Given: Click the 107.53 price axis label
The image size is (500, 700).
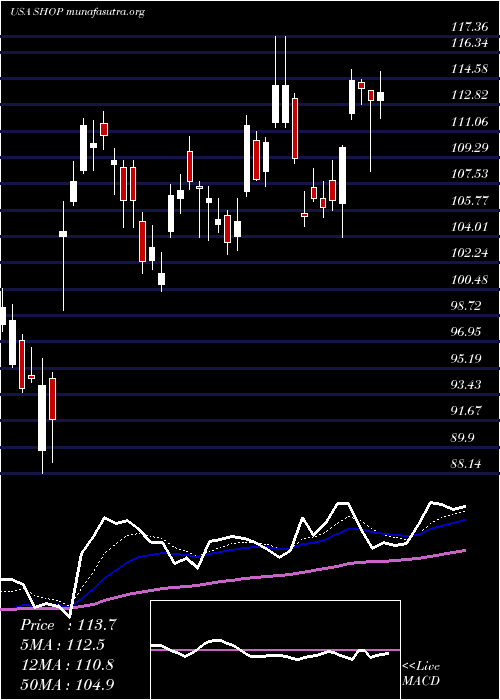Looking at the screenshot, I should point(470,174).
